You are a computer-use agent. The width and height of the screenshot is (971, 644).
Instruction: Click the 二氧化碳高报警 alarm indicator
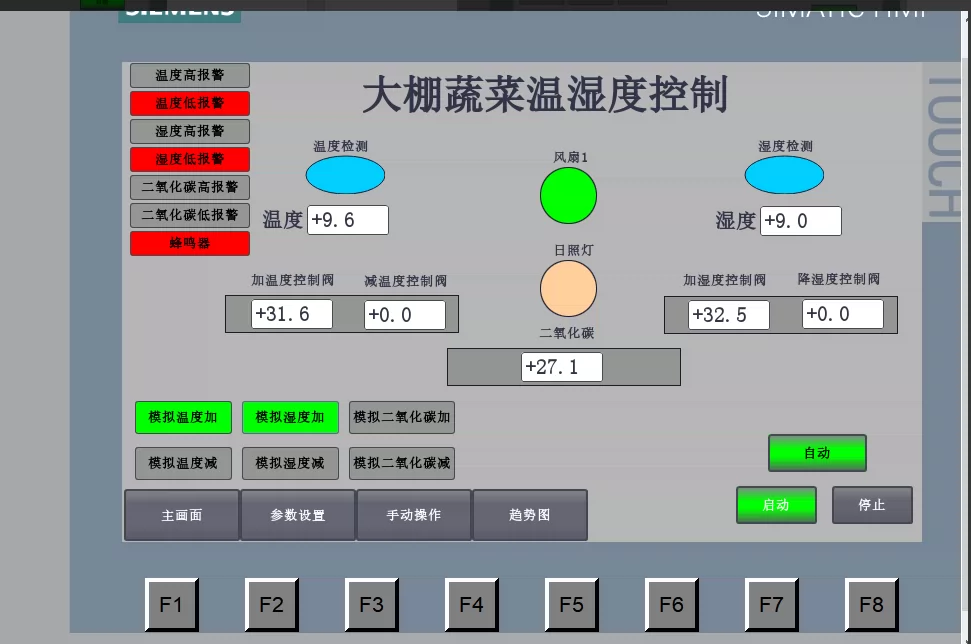(189, 187)
